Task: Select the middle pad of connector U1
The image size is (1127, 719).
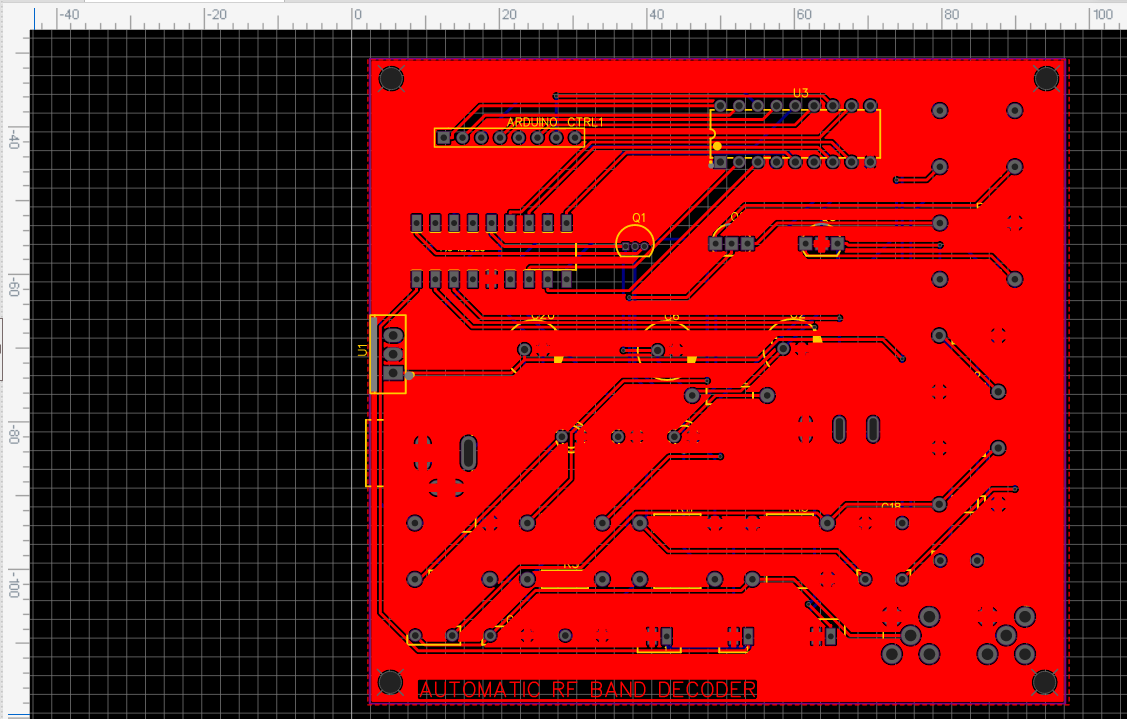Action: click(x=394, y=354)
